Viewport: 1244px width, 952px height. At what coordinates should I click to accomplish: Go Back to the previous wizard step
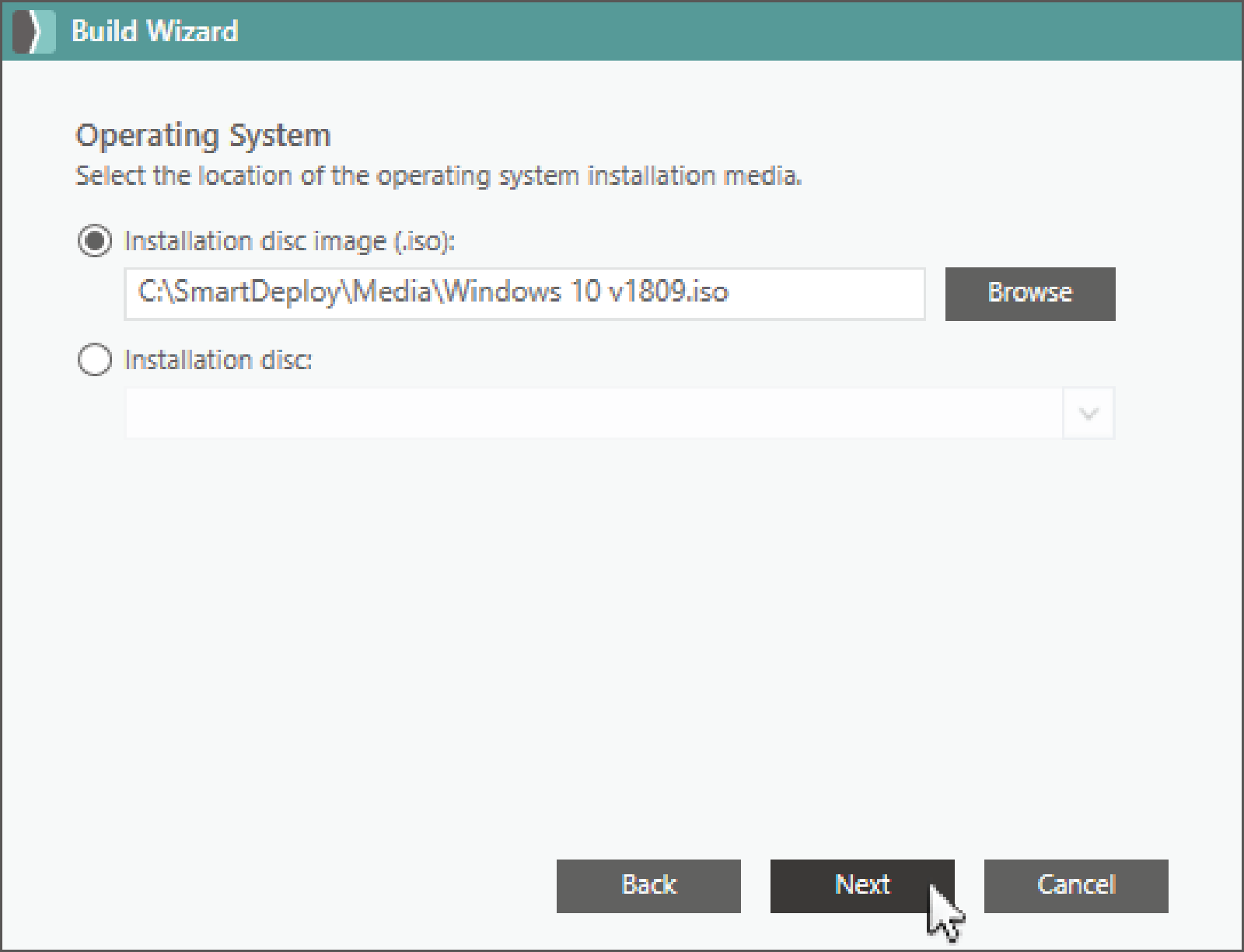pyautogui.click(x=648, y=885)
